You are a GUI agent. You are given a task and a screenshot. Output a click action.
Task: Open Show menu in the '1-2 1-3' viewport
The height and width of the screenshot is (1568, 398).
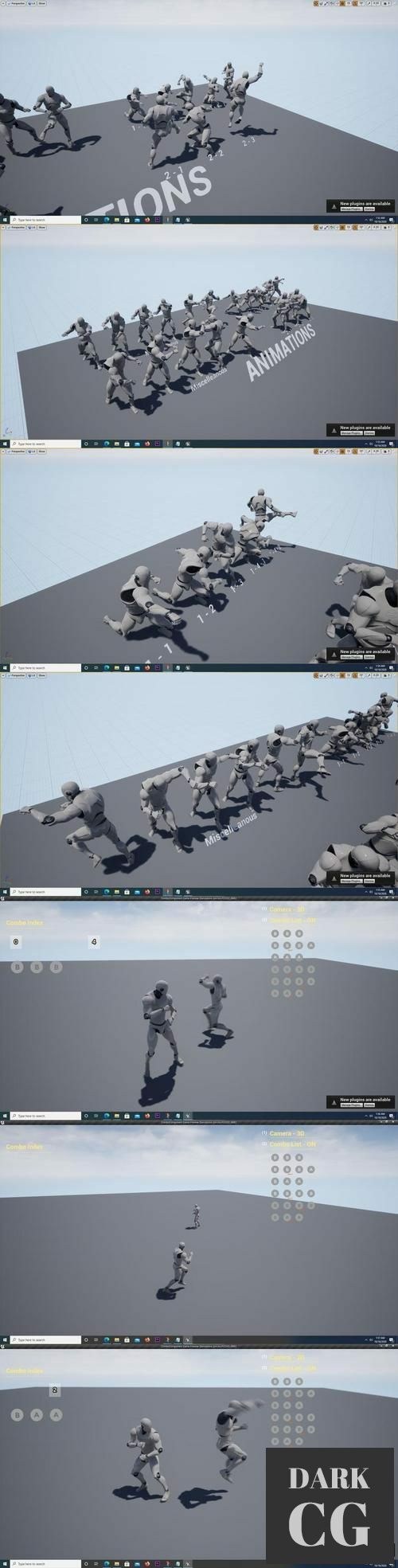point(42,452)
